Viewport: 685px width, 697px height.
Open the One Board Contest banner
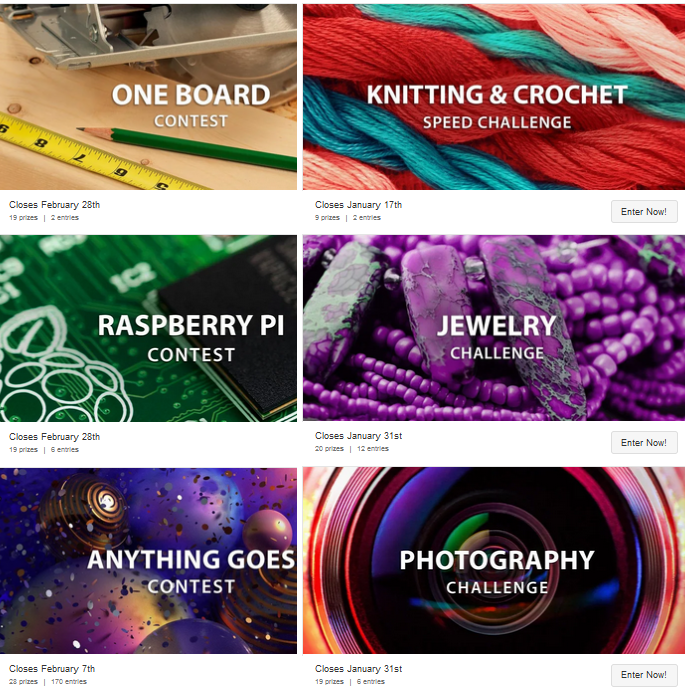(148, 97)
